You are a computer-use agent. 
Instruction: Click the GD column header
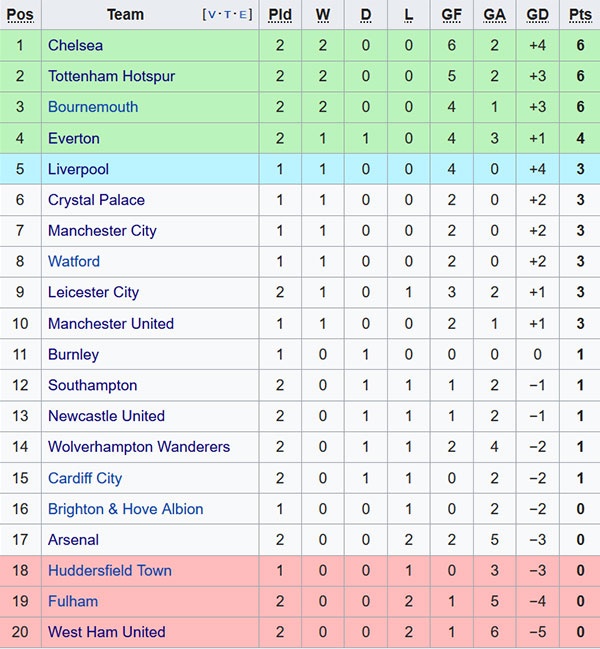click(x=537, y=15)
